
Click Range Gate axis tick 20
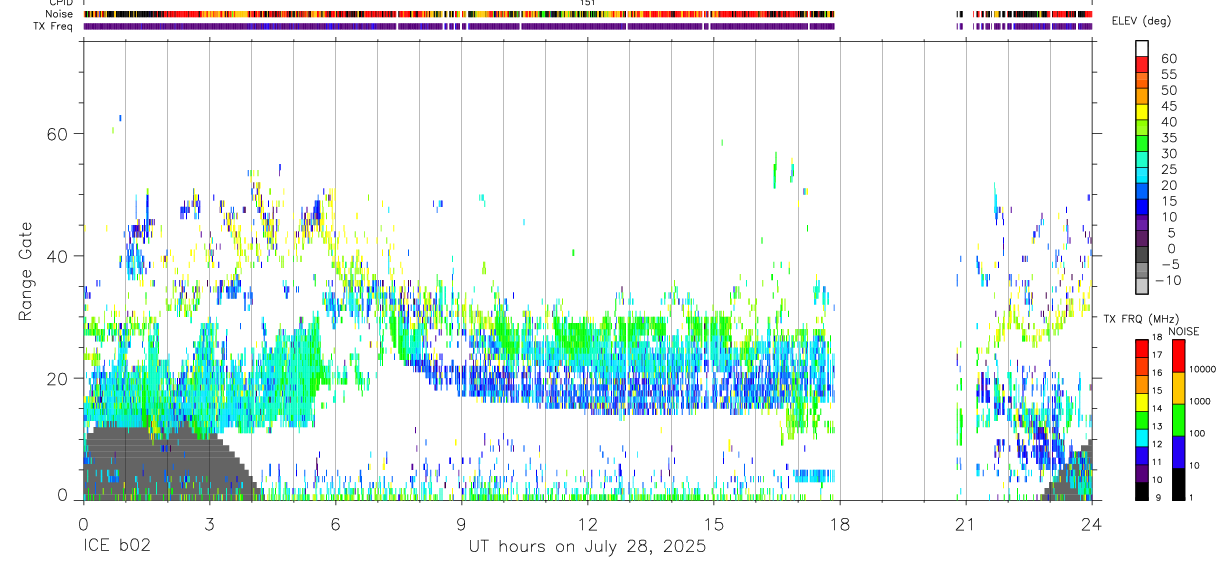pos(60,378)
